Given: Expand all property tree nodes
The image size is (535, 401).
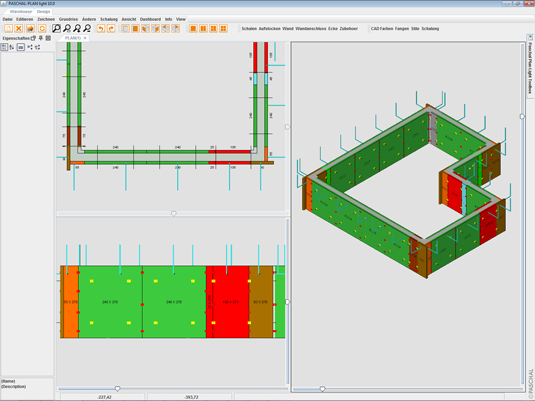Looking at the screenshot, I should (30, 47).
